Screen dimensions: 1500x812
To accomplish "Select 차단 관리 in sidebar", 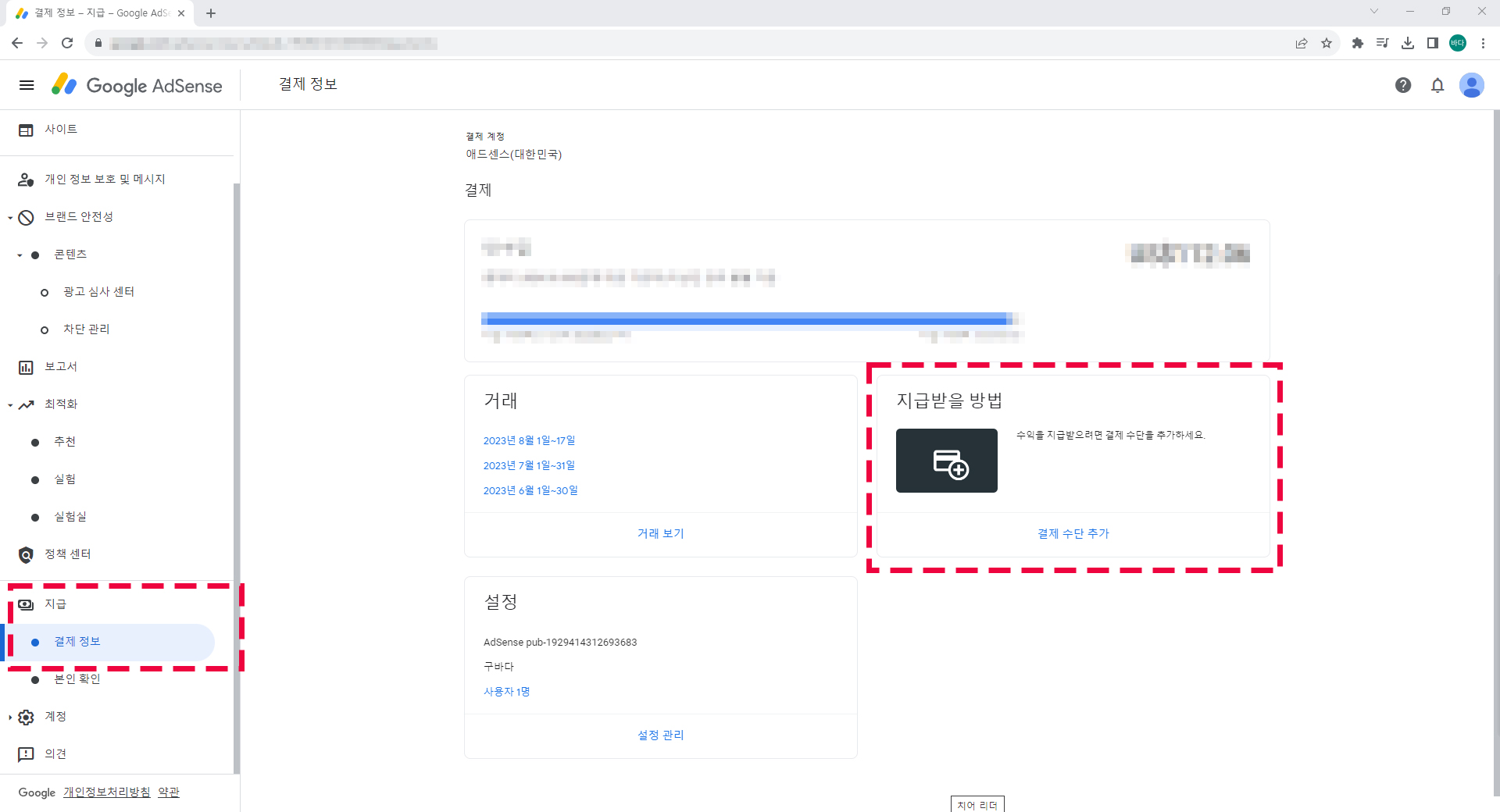I will pos(87,329).
